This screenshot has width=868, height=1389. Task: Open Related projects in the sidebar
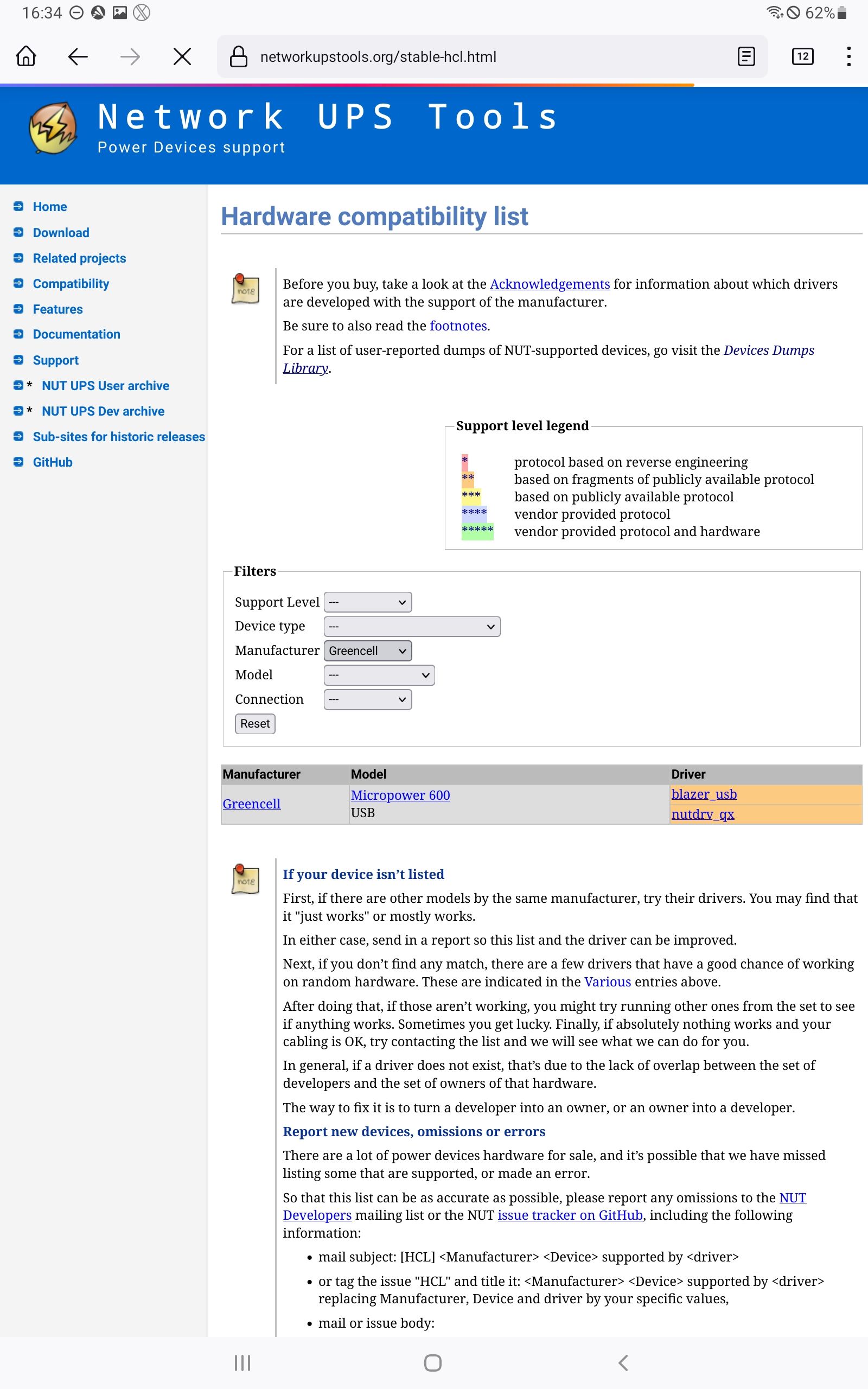tap(79, 258)
